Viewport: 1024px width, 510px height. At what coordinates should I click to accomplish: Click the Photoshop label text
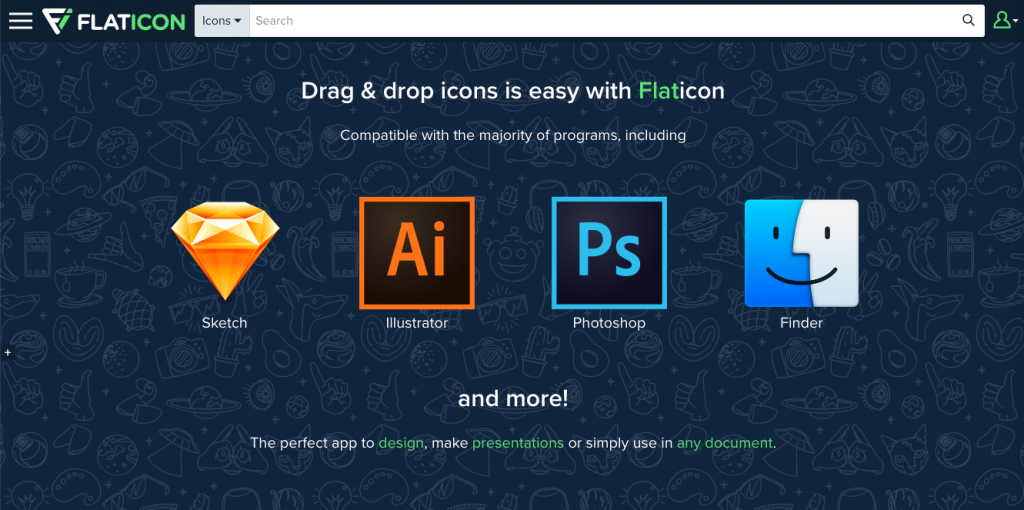pyautogui.click(x=609, y=323)
